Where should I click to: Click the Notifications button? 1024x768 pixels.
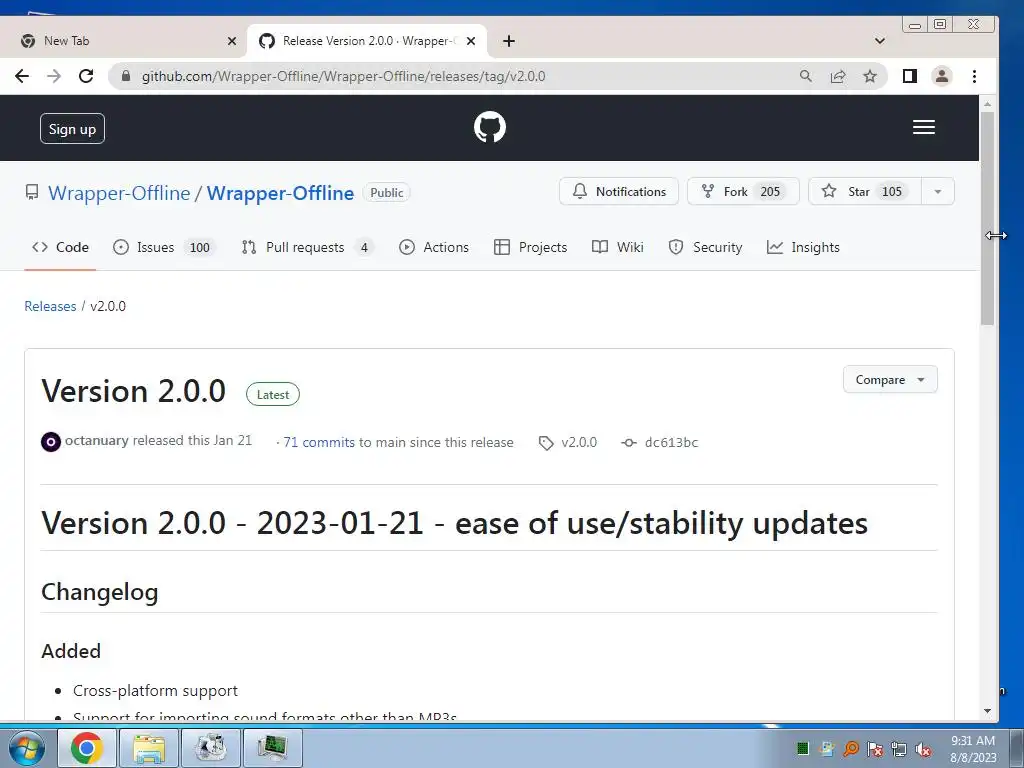point(618,191)
